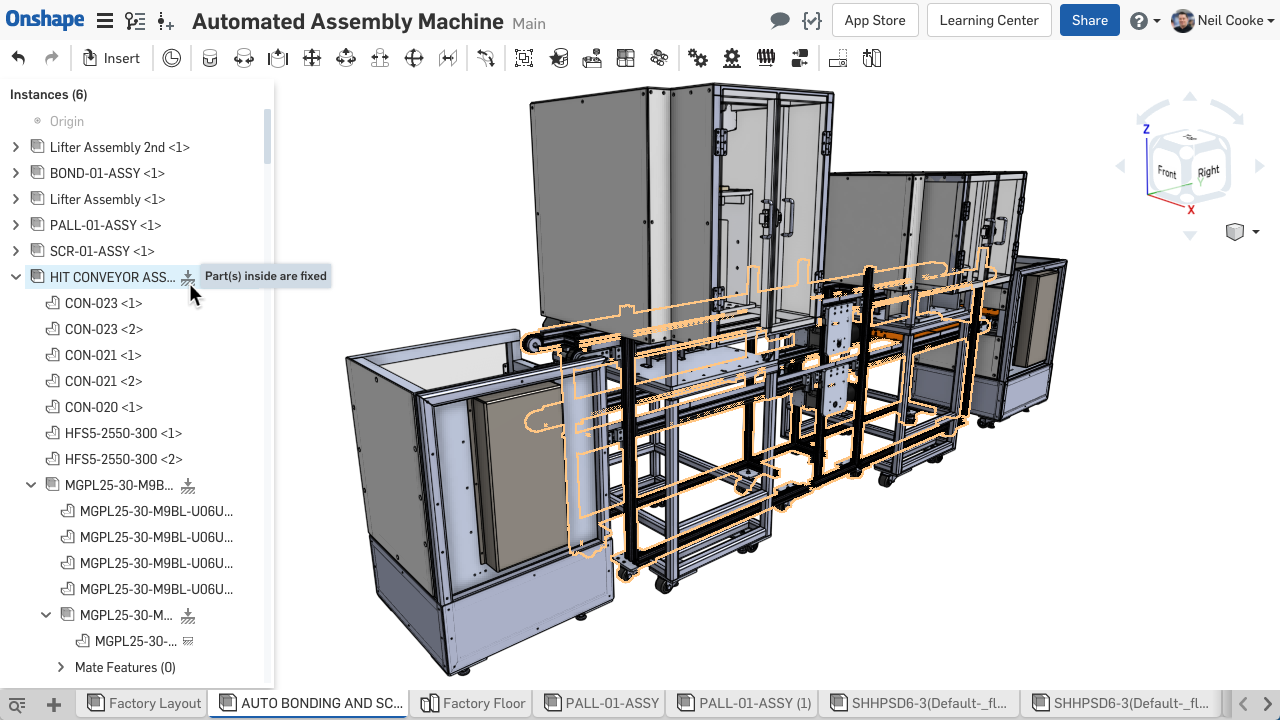Click the instance list scrollbar
Viewport: 1280px width, 720px height.
point(267,135)
